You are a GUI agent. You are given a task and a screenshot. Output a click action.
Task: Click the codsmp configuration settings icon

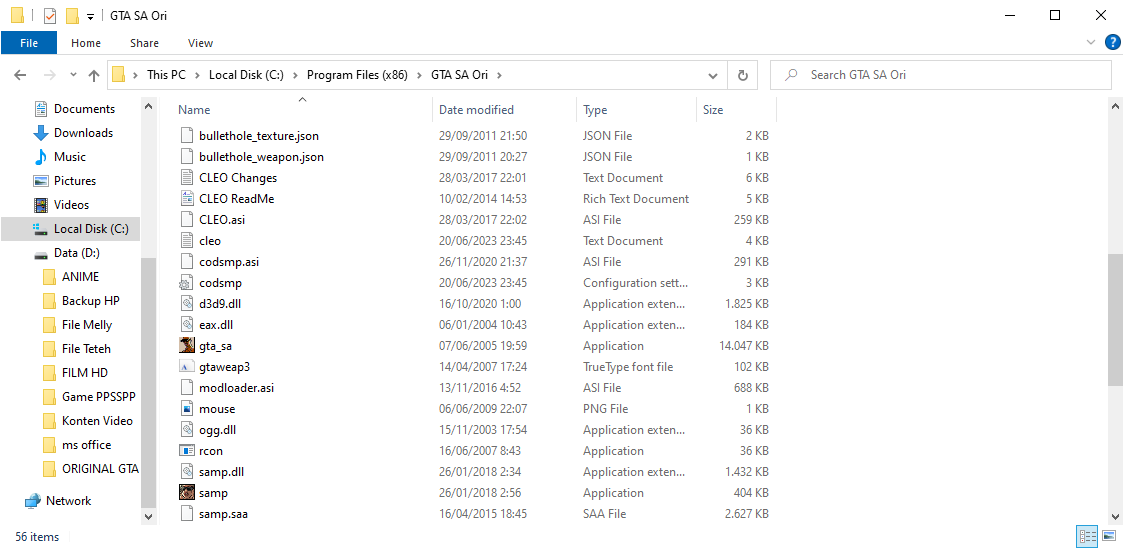pos(186,282)
